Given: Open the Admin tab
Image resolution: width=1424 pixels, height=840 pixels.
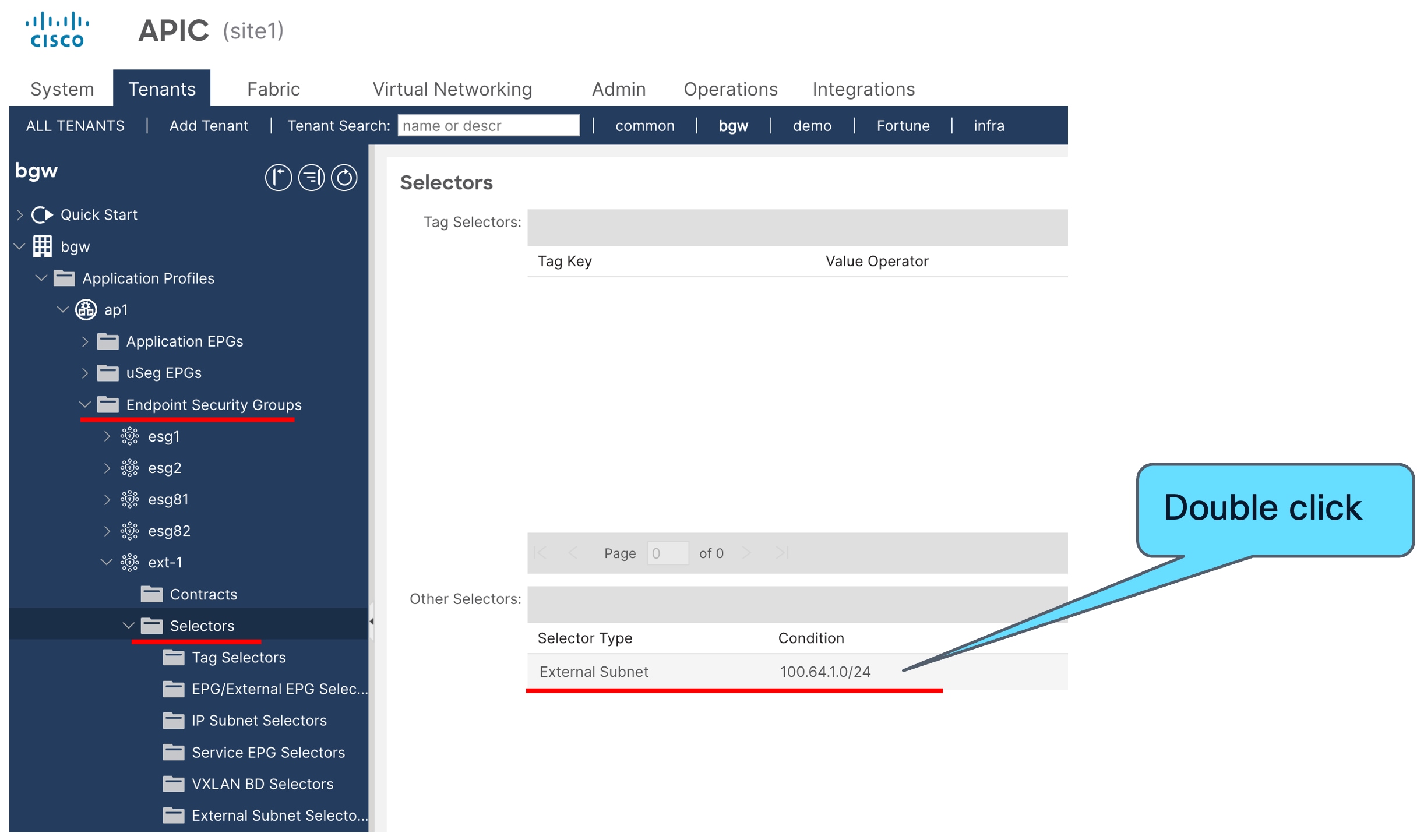Looking at the screenshot, I should tap(619, 89).
